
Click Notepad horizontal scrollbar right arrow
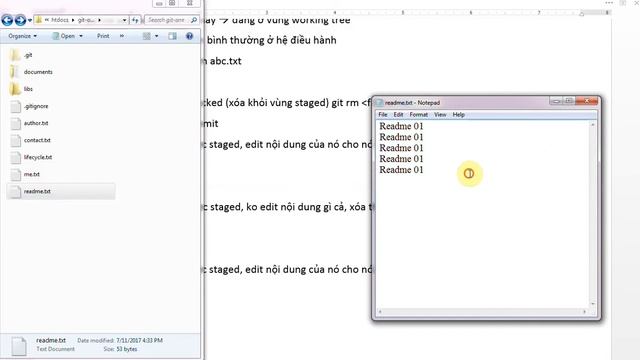click(585, 312)
